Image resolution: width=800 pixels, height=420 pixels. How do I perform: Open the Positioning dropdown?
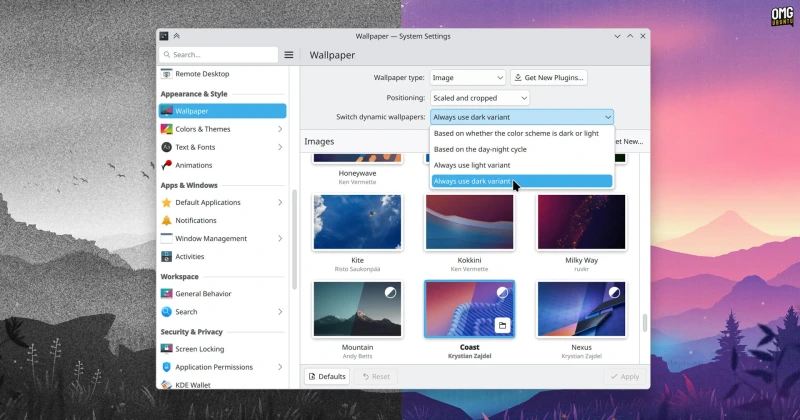(x=479, y=98)
